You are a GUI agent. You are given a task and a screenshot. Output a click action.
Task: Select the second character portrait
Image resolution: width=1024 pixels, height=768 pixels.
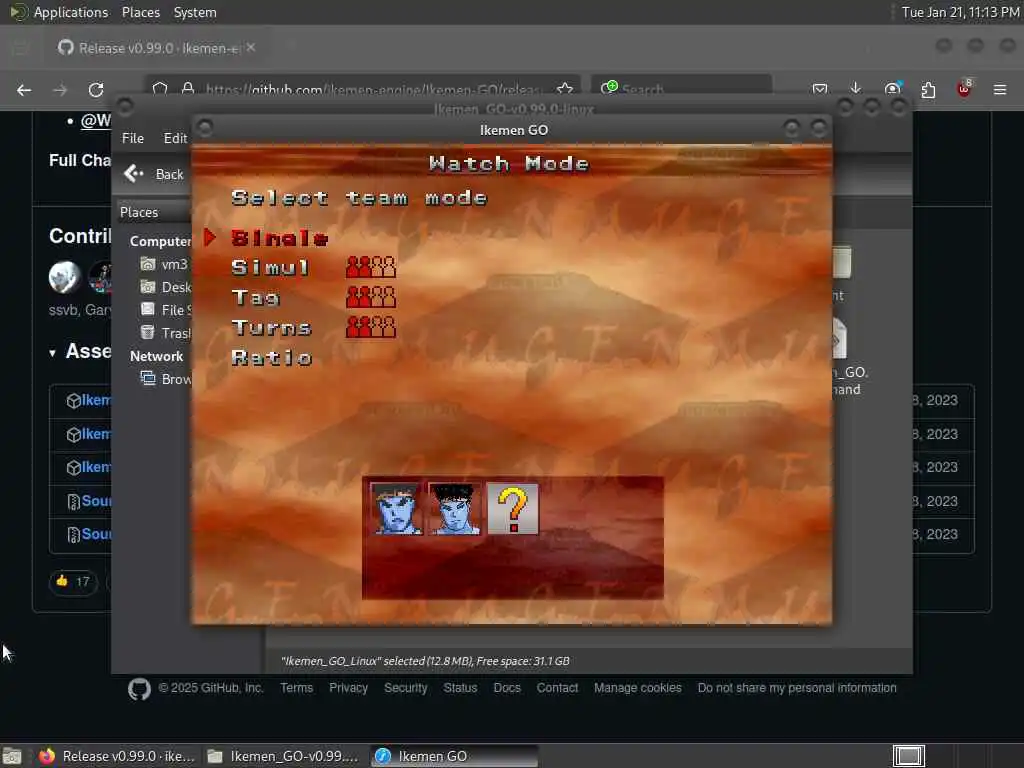pos(455,509)
